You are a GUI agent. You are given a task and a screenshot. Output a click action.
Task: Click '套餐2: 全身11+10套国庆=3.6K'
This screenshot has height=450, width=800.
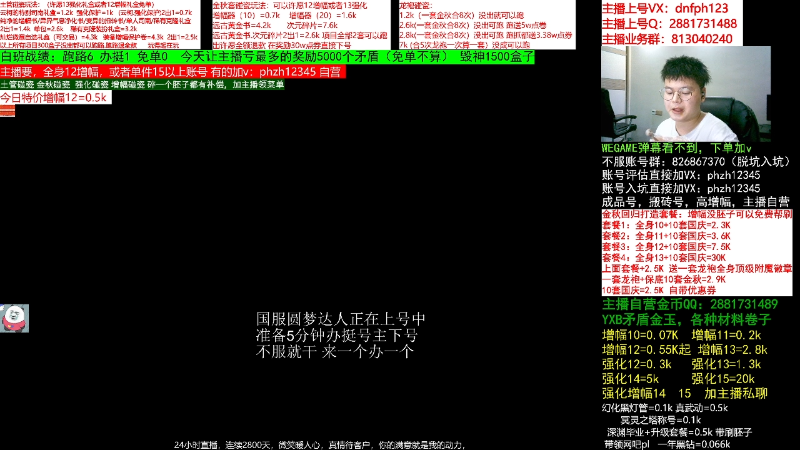pyautogui.click(x=666, y=236)
